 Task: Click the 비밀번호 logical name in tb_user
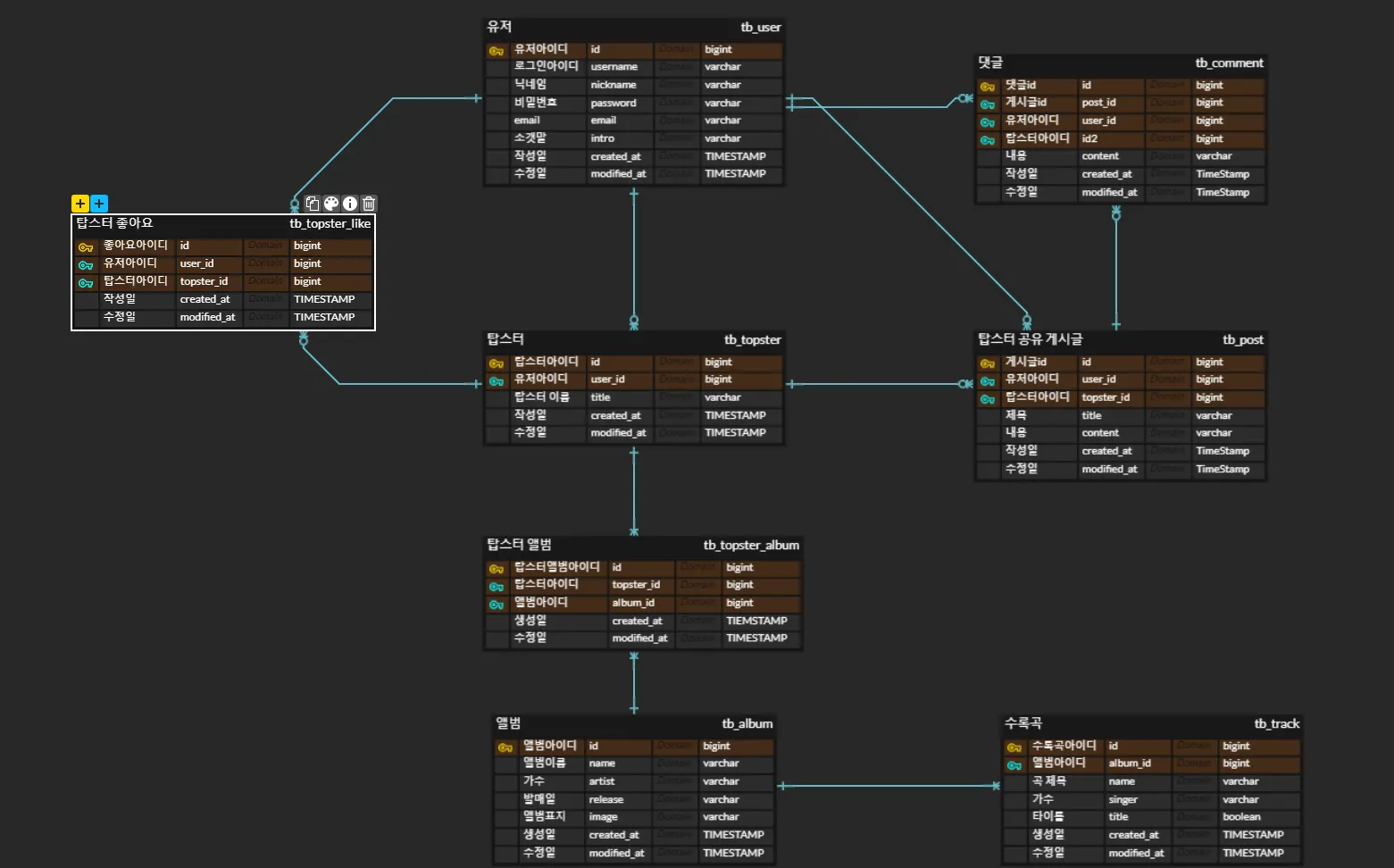[x=536, y=103]
